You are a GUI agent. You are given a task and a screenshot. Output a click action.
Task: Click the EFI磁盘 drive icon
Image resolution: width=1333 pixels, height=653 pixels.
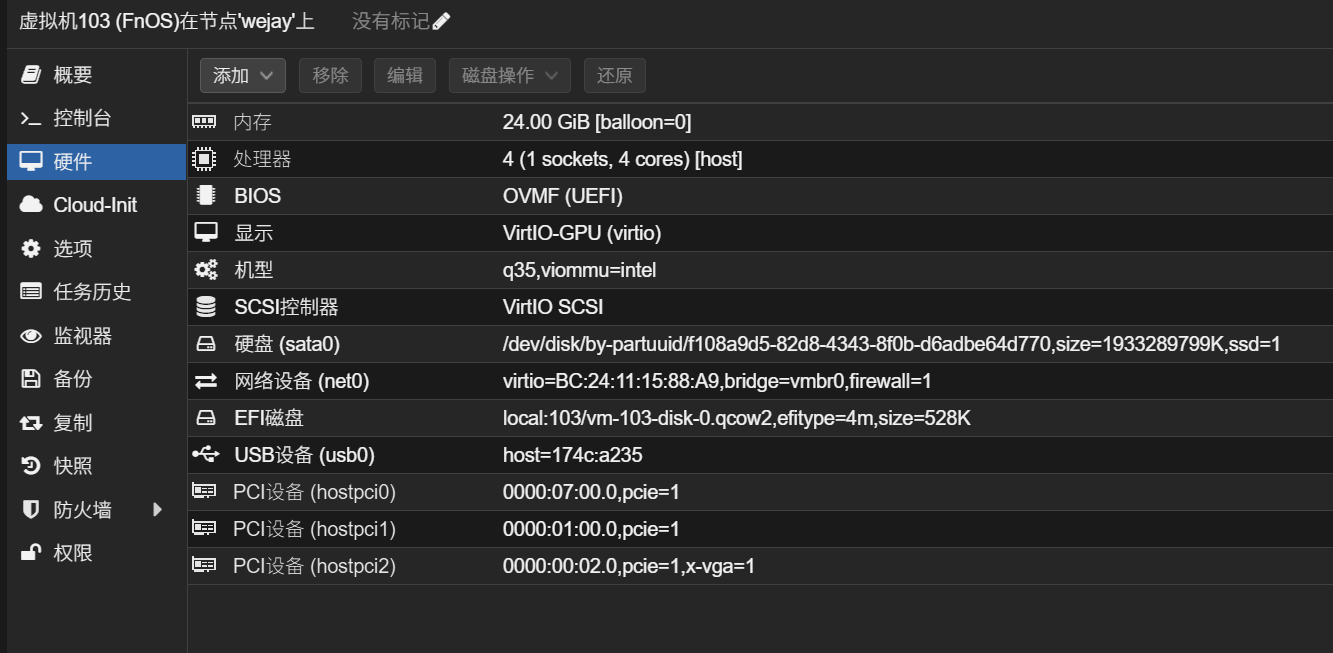[x=205, y=418]
